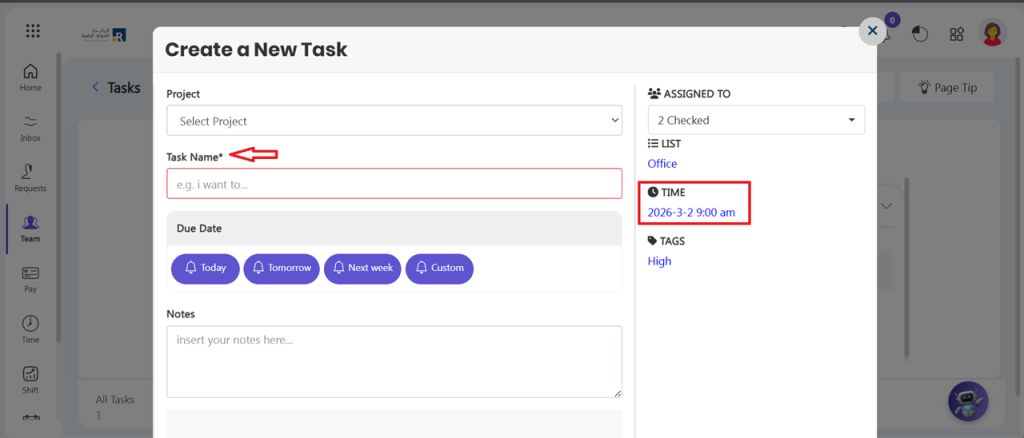Screen dimensions: 1024x438
Task: Open the Time clock sidebar icon
Action: 30,328
